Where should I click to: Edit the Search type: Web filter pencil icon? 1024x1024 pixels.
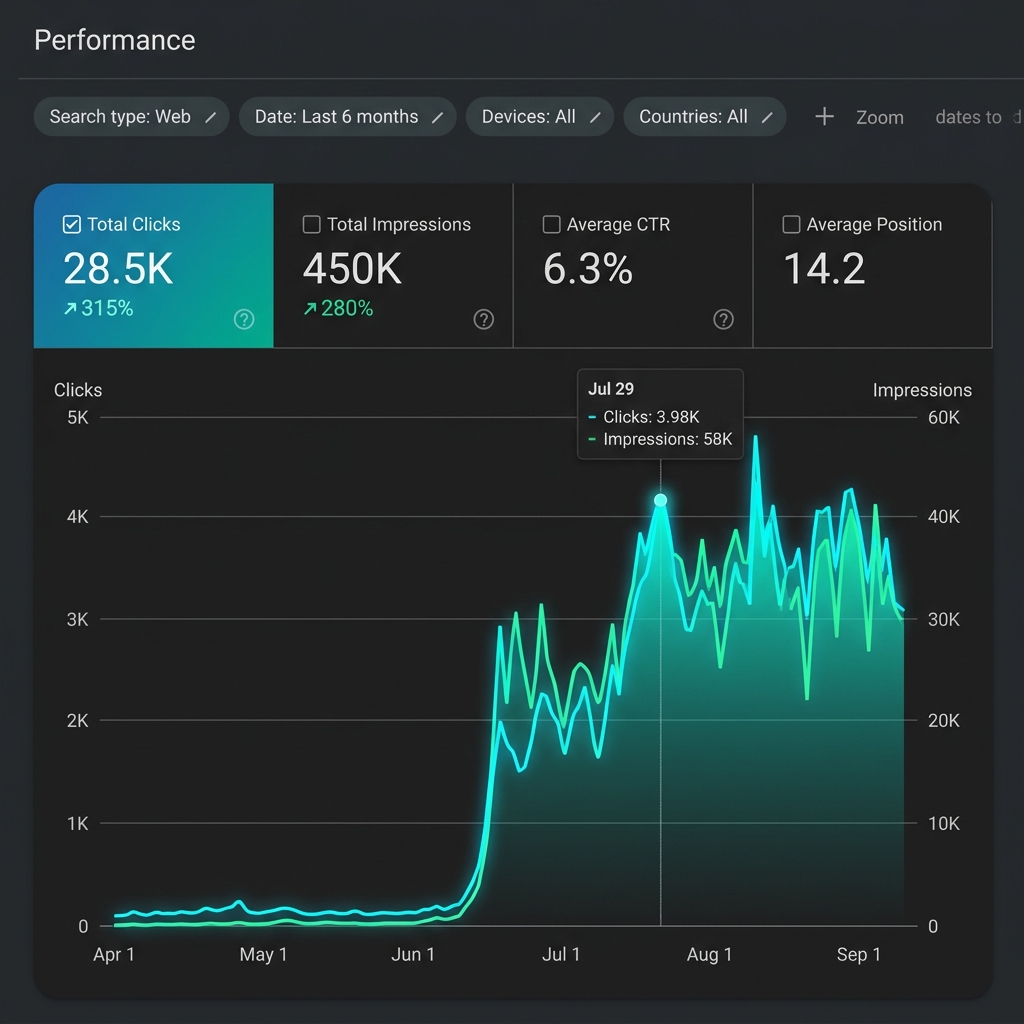coord(210,118)
